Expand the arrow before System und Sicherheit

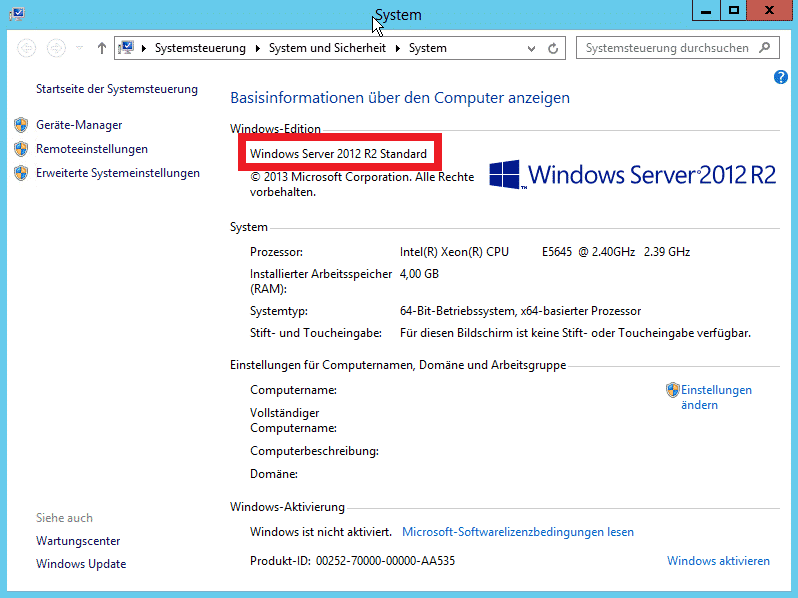(x=258, y=48)
